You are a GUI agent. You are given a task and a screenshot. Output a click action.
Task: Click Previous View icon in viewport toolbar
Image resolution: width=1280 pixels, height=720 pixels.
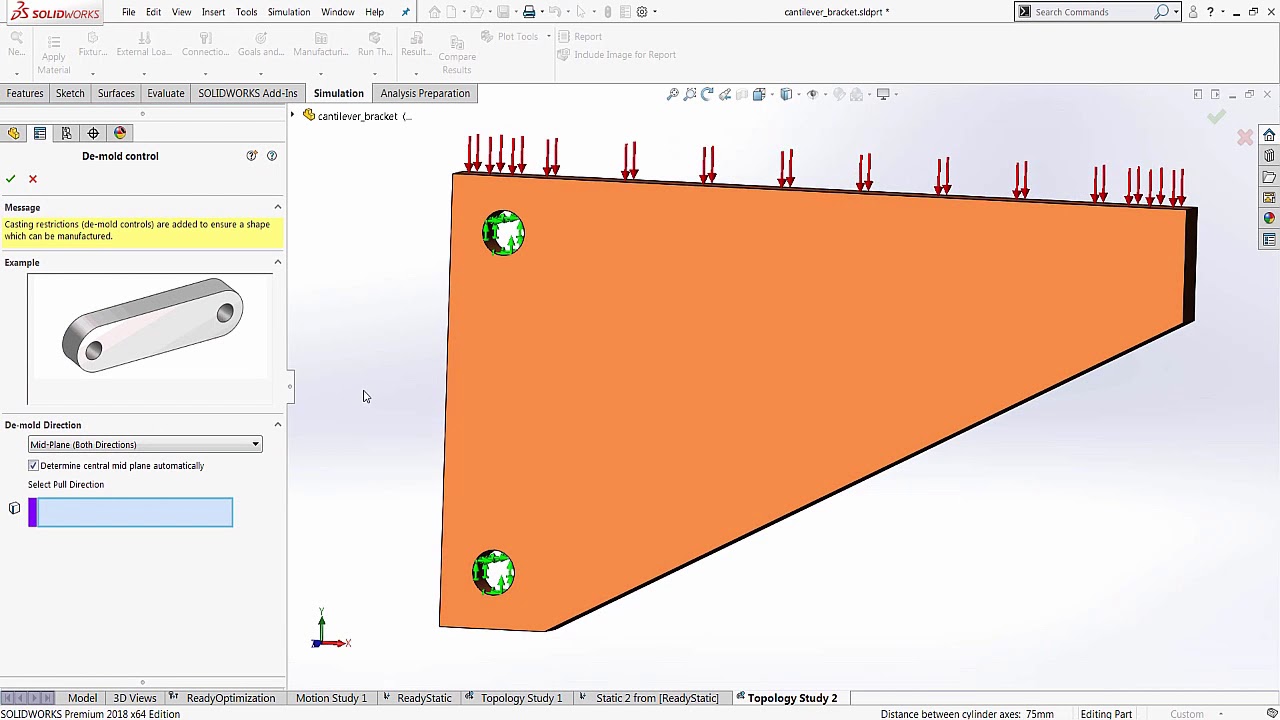coord(707,94)
